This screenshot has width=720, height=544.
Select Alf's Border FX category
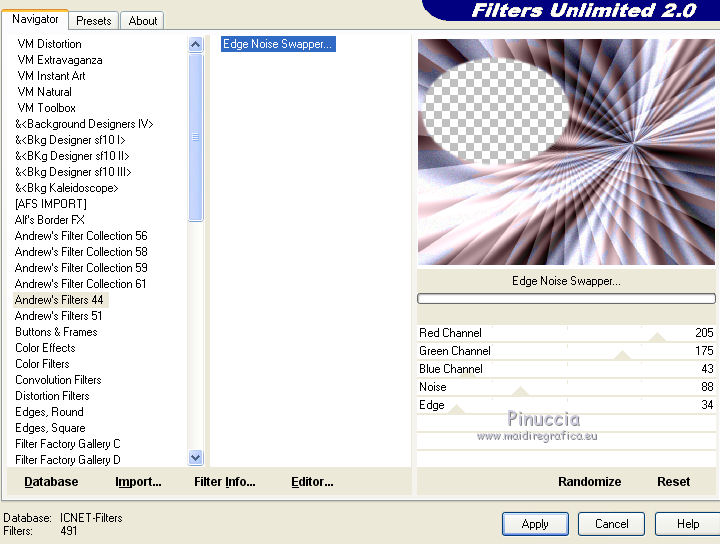click(x=50, y=220)
